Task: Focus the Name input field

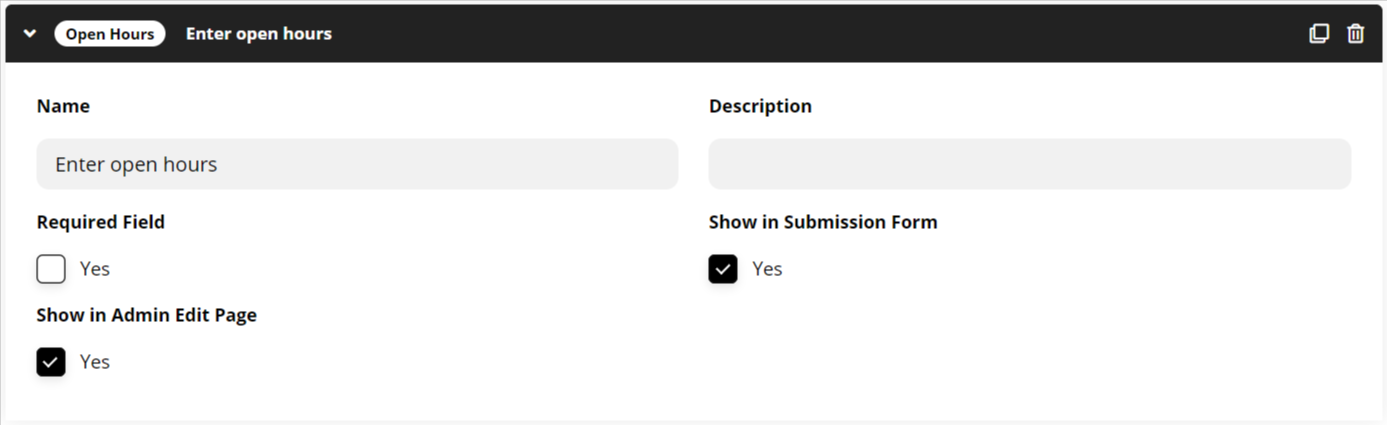Action: click(357, 164)
